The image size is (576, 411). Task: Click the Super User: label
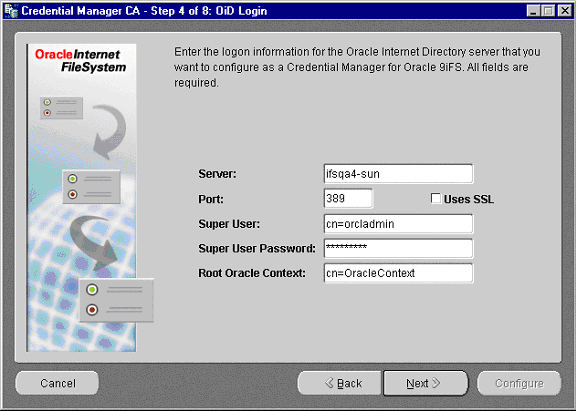[x=229, y=224]
